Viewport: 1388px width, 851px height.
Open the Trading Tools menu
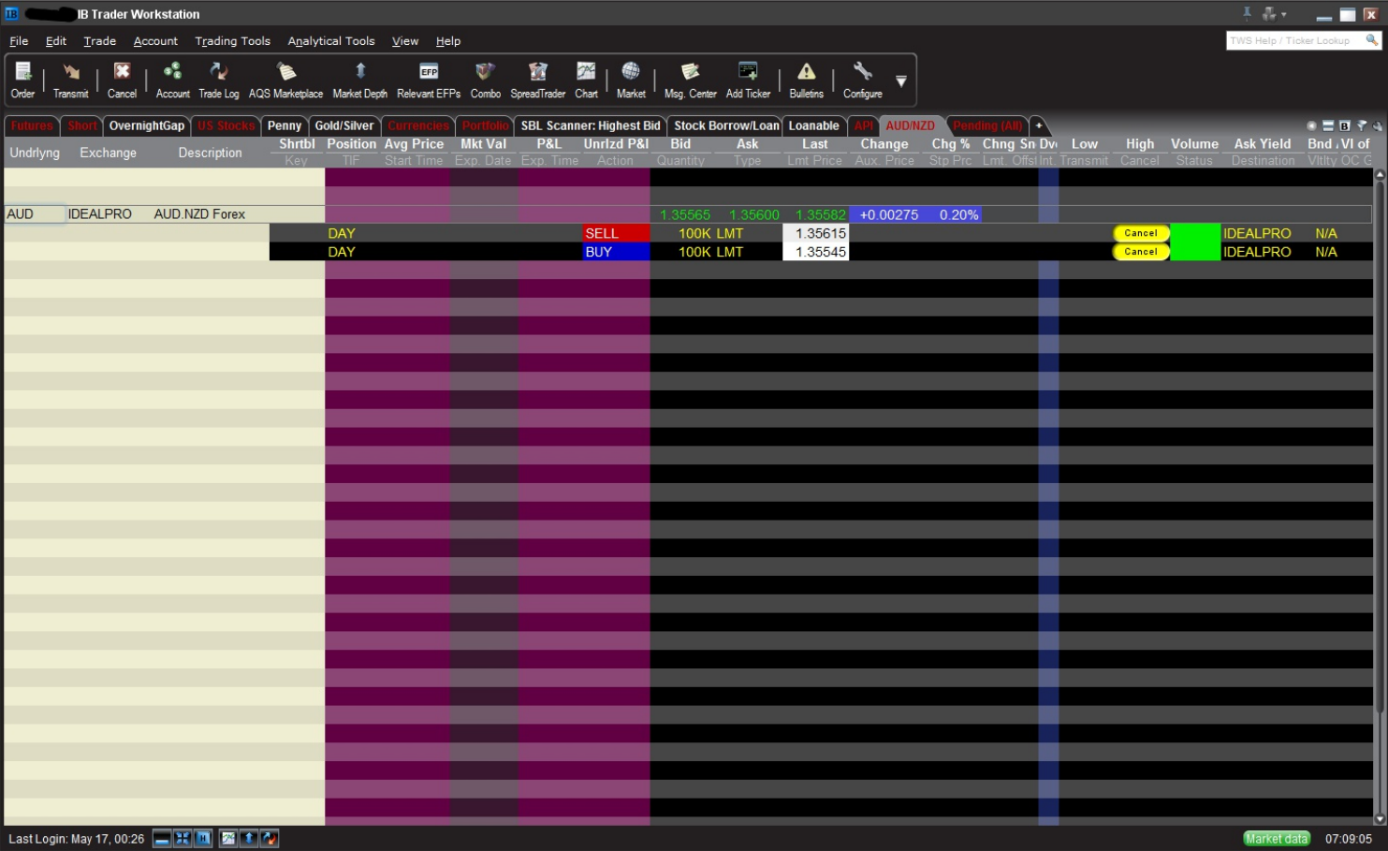[x=233, y=41]
